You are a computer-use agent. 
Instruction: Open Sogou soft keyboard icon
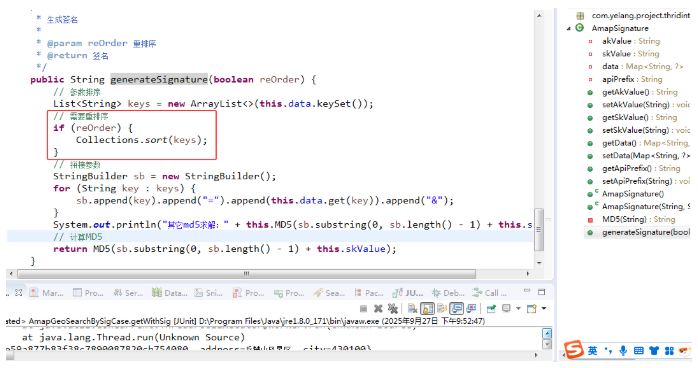pos(639,351)
